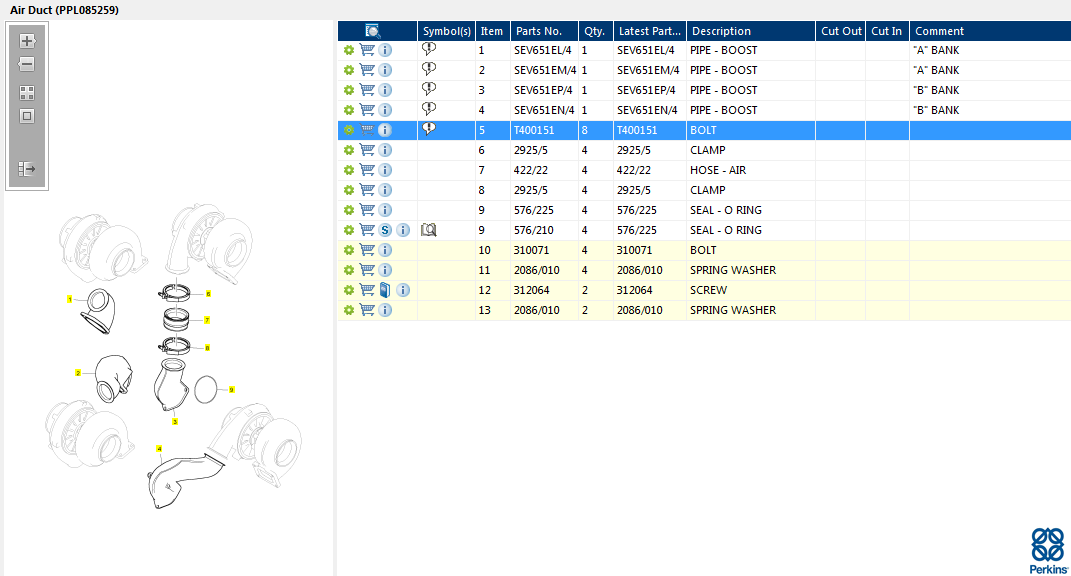This screenshot has height=576, width=1071.
Task: Click callout 6 in the diagram
Action: [208, 294]
